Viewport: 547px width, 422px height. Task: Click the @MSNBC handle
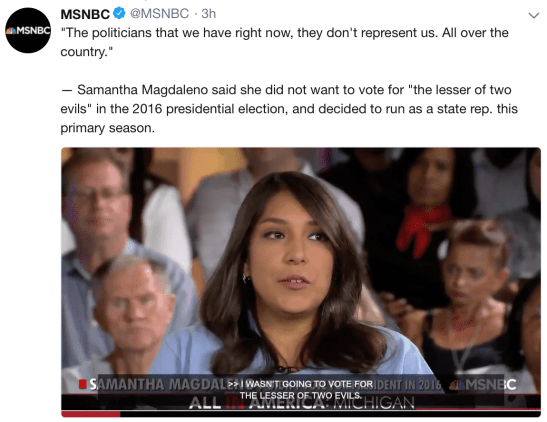click(159, 14)
